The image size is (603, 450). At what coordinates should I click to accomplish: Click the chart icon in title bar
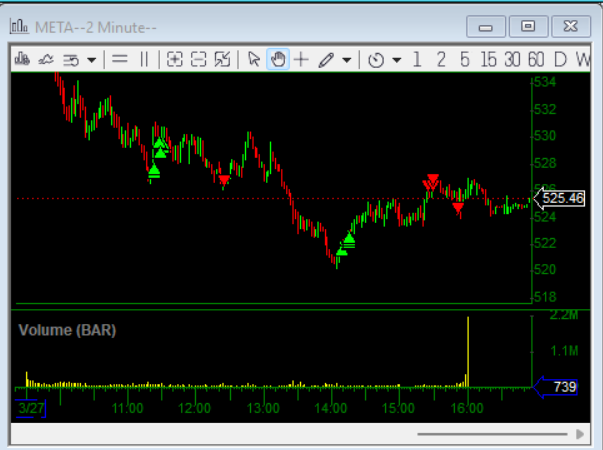tap(19, 27)
